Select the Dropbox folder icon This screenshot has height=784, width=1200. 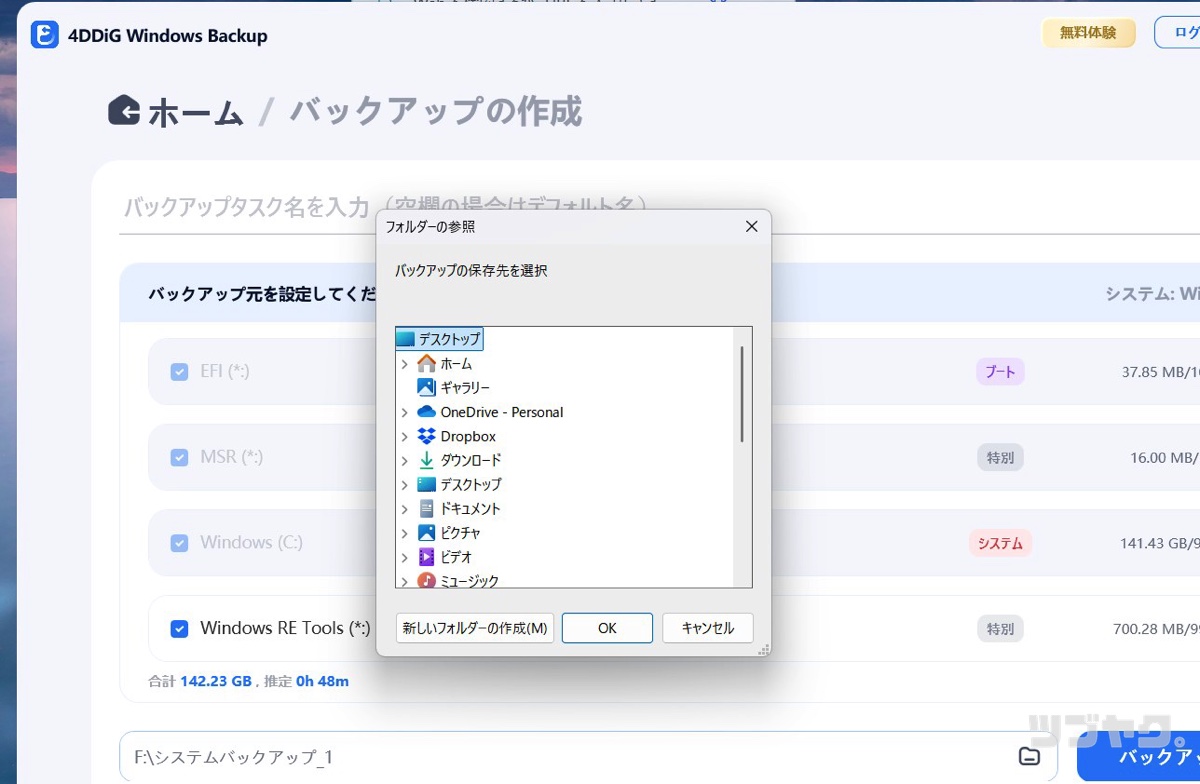[x=427, y=436]
